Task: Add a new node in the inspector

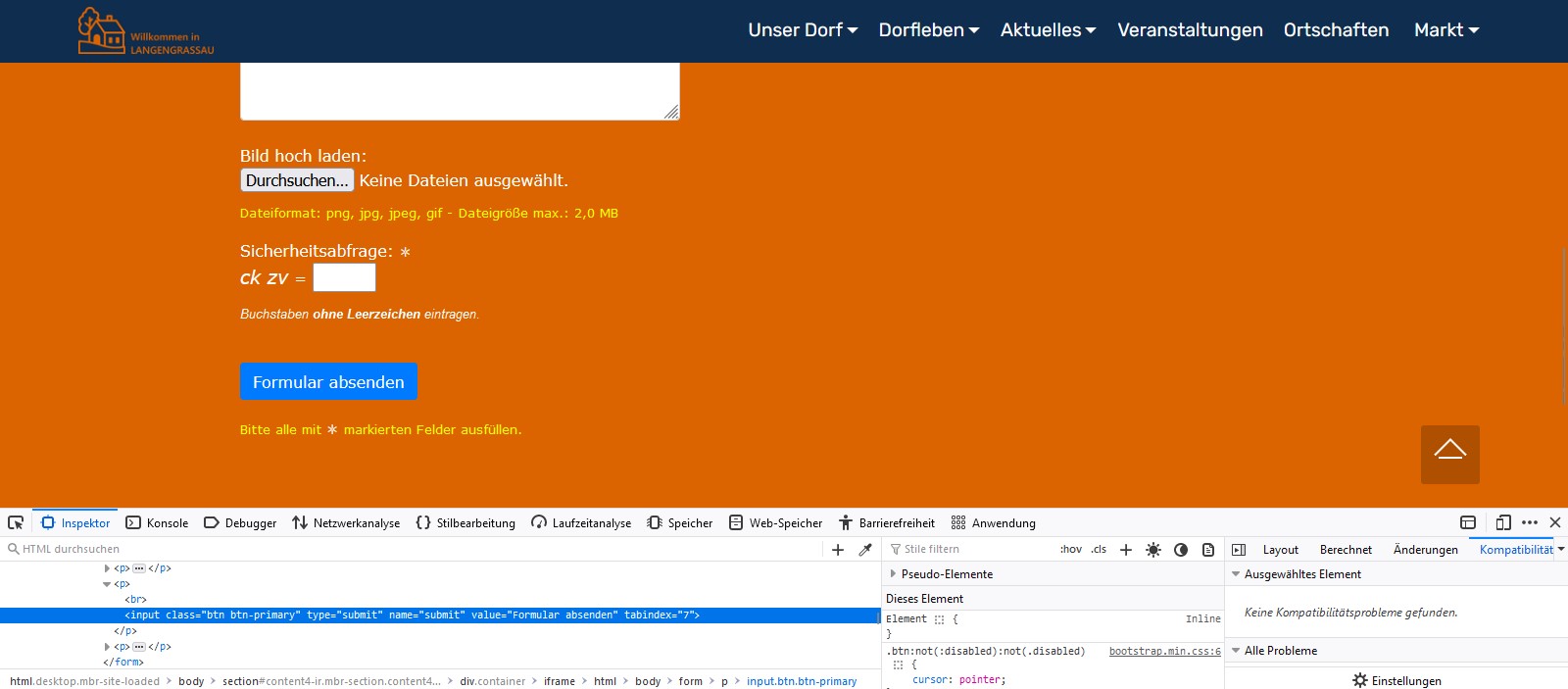Action: (838, 550)
